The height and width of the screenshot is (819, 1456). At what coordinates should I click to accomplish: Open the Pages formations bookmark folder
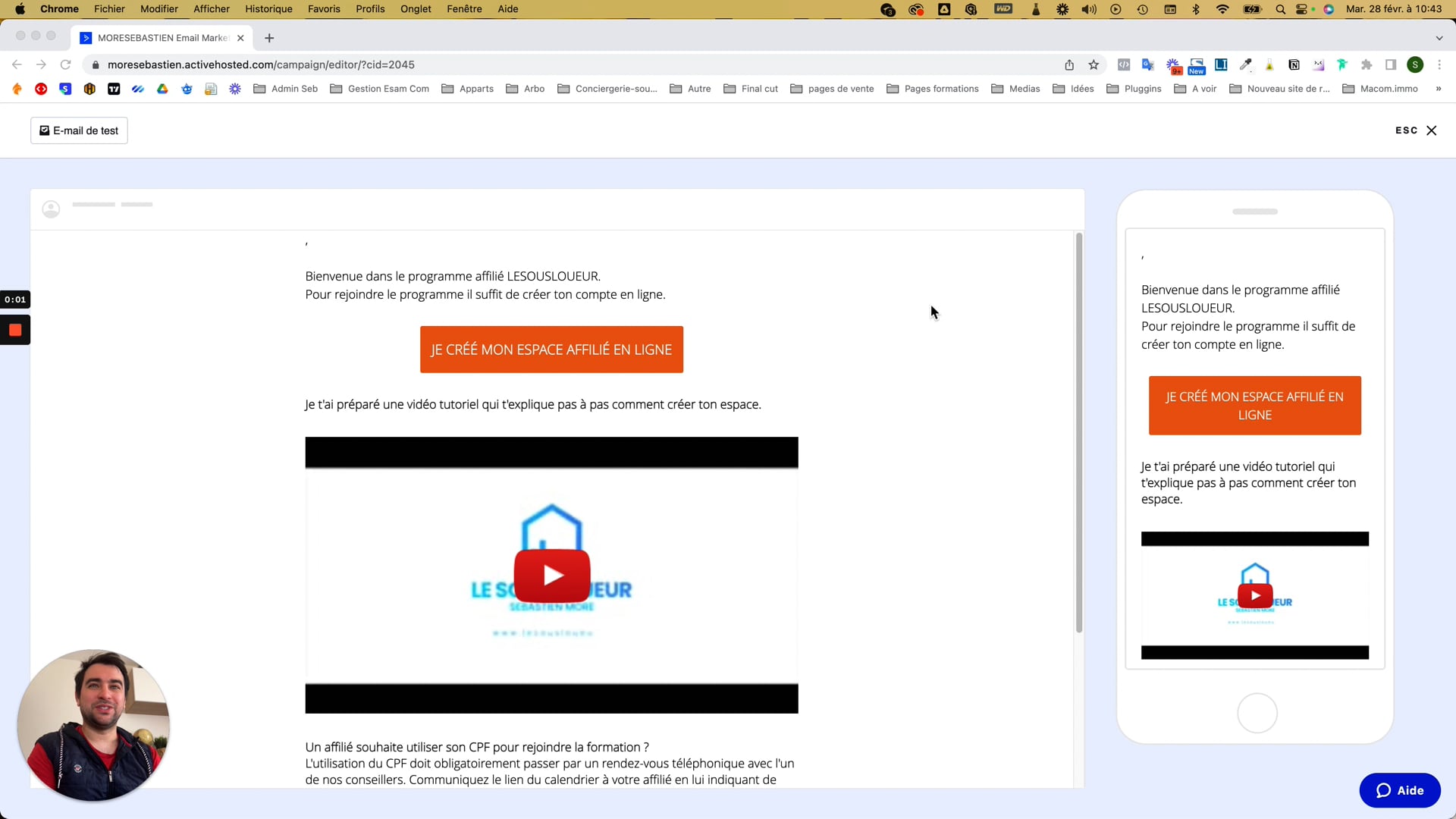pos(933,89)
